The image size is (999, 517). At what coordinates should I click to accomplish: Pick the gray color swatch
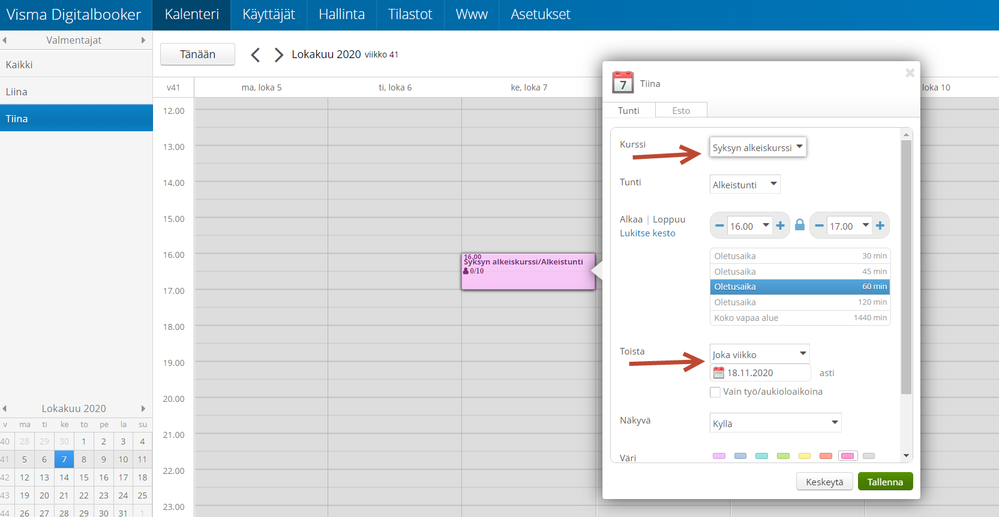click(x=868, y=456)
